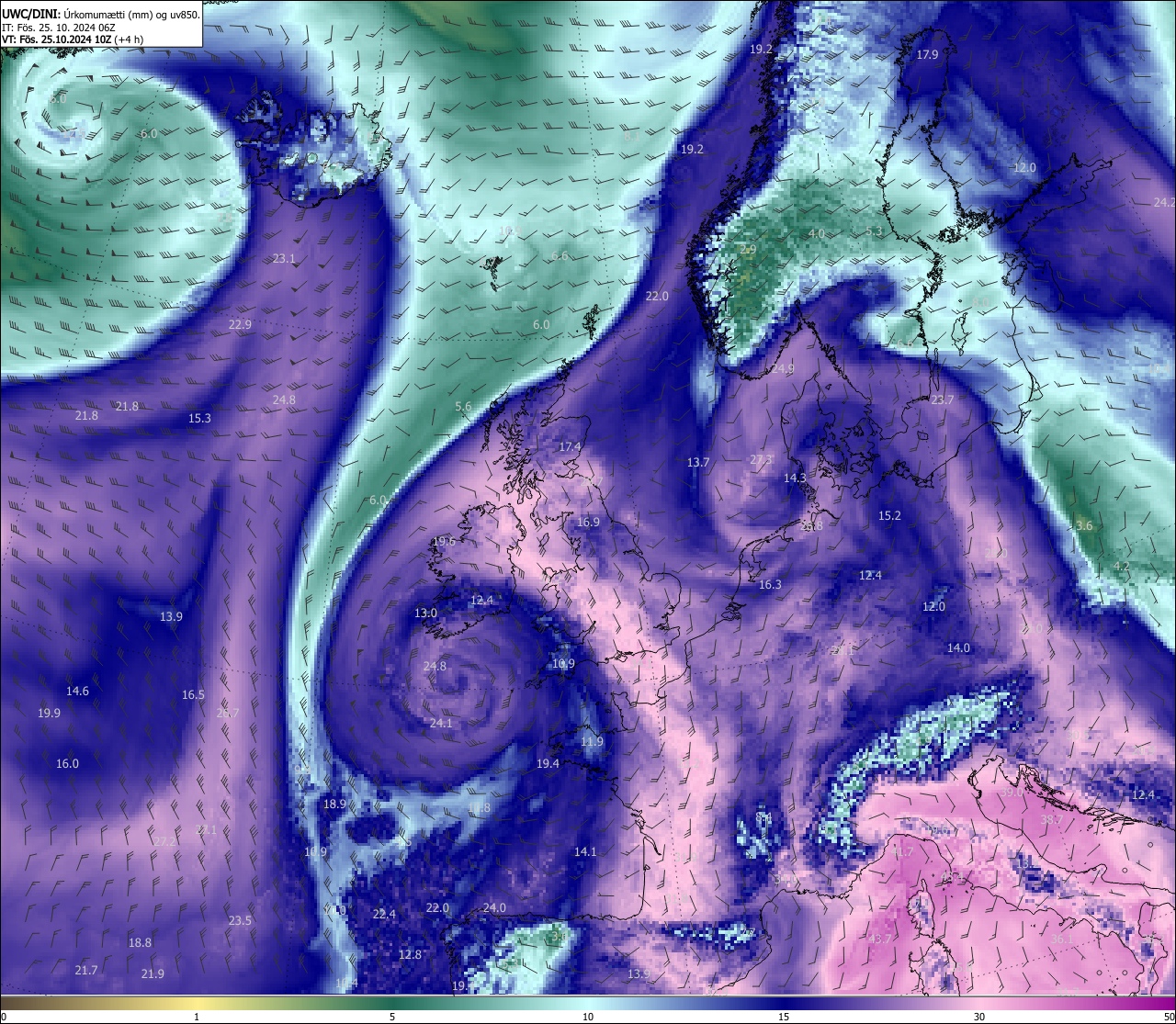Image resolution: width=1176 pixels, height=1024 pixels.
Task: Click the 22.9 value label
Action: pyautogui.click(x=240, y=324)
